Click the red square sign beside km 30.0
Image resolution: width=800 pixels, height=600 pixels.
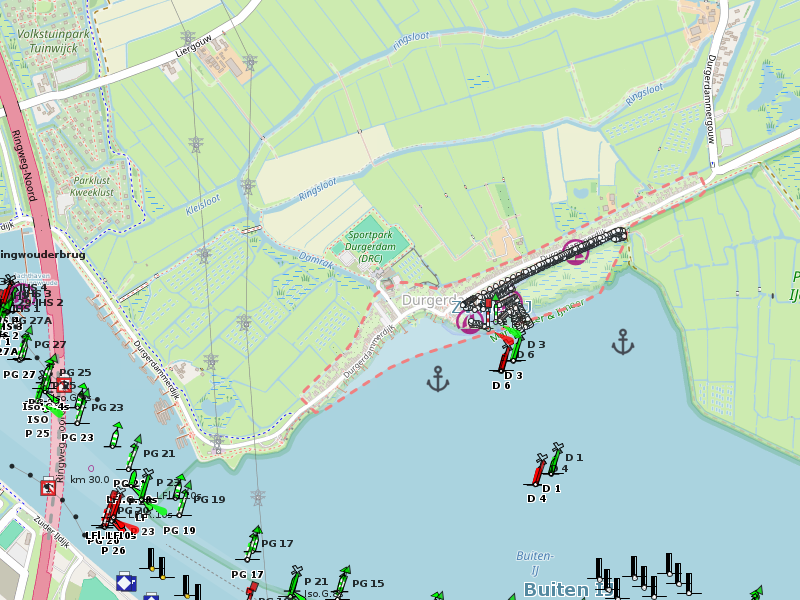click(48, 488)
